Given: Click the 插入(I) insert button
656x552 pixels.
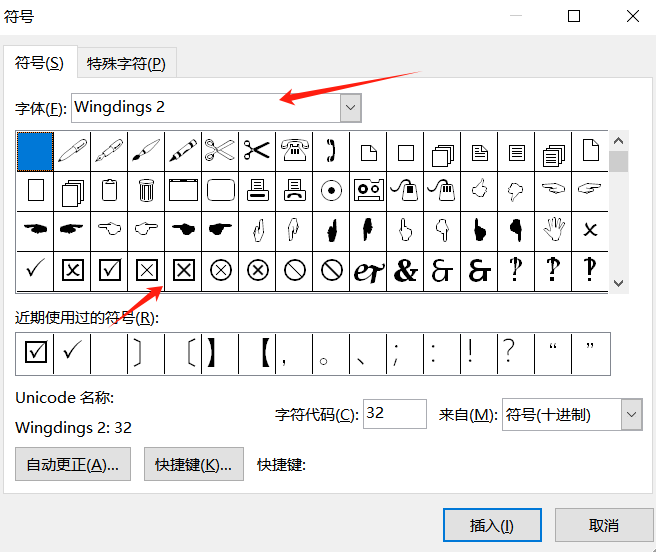Looking at the screenshot, I should (492, 525).
